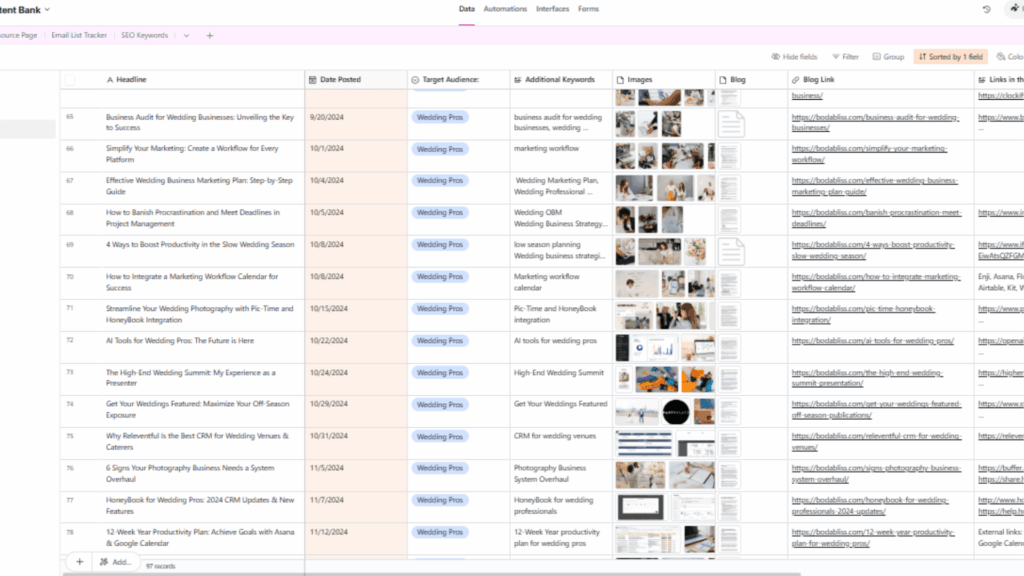Click the Date Posted column header

click(x=340, y=79)
